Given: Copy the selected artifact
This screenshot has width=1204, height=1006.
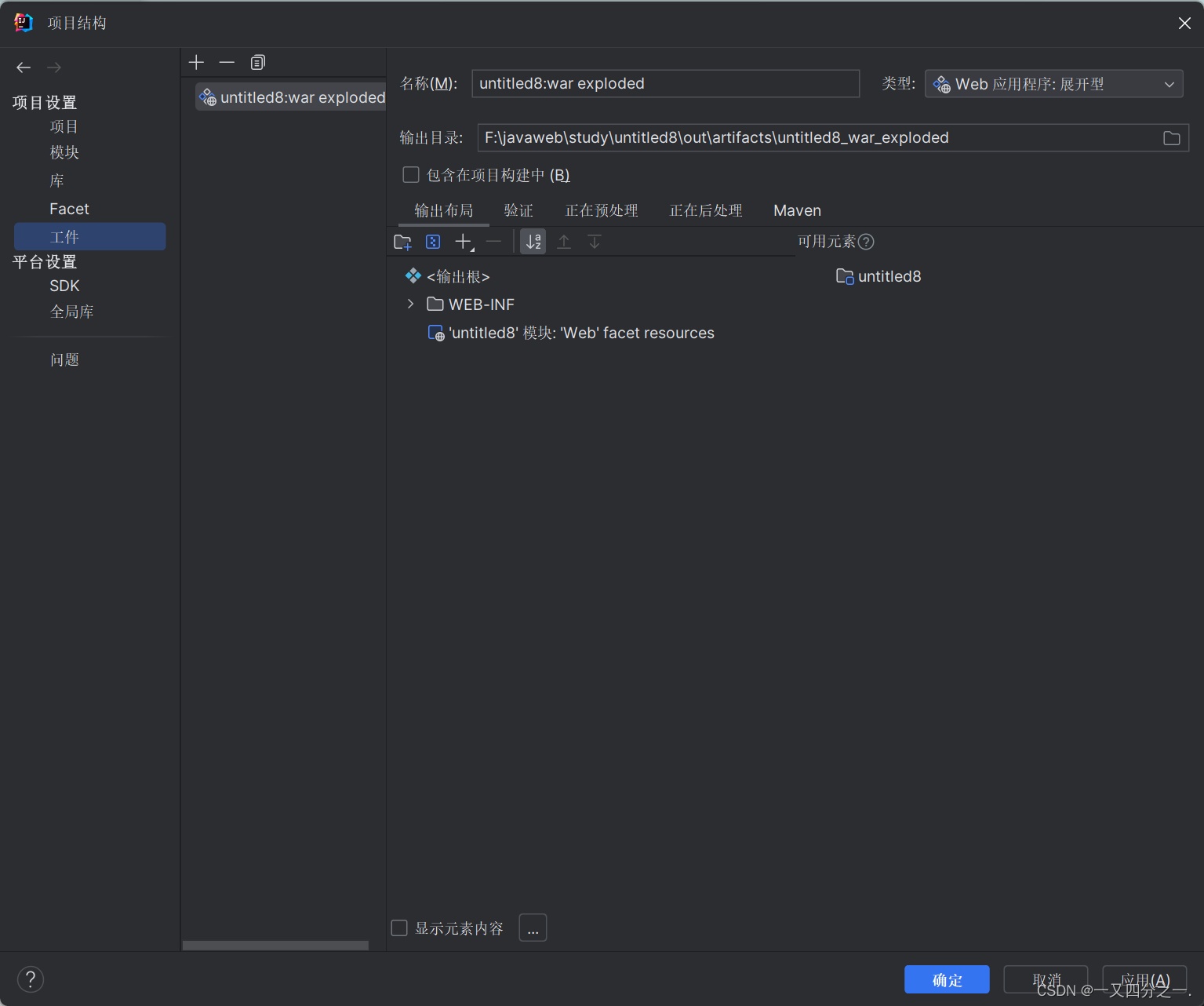Looking at the screenshot, I should click(257, 62).
